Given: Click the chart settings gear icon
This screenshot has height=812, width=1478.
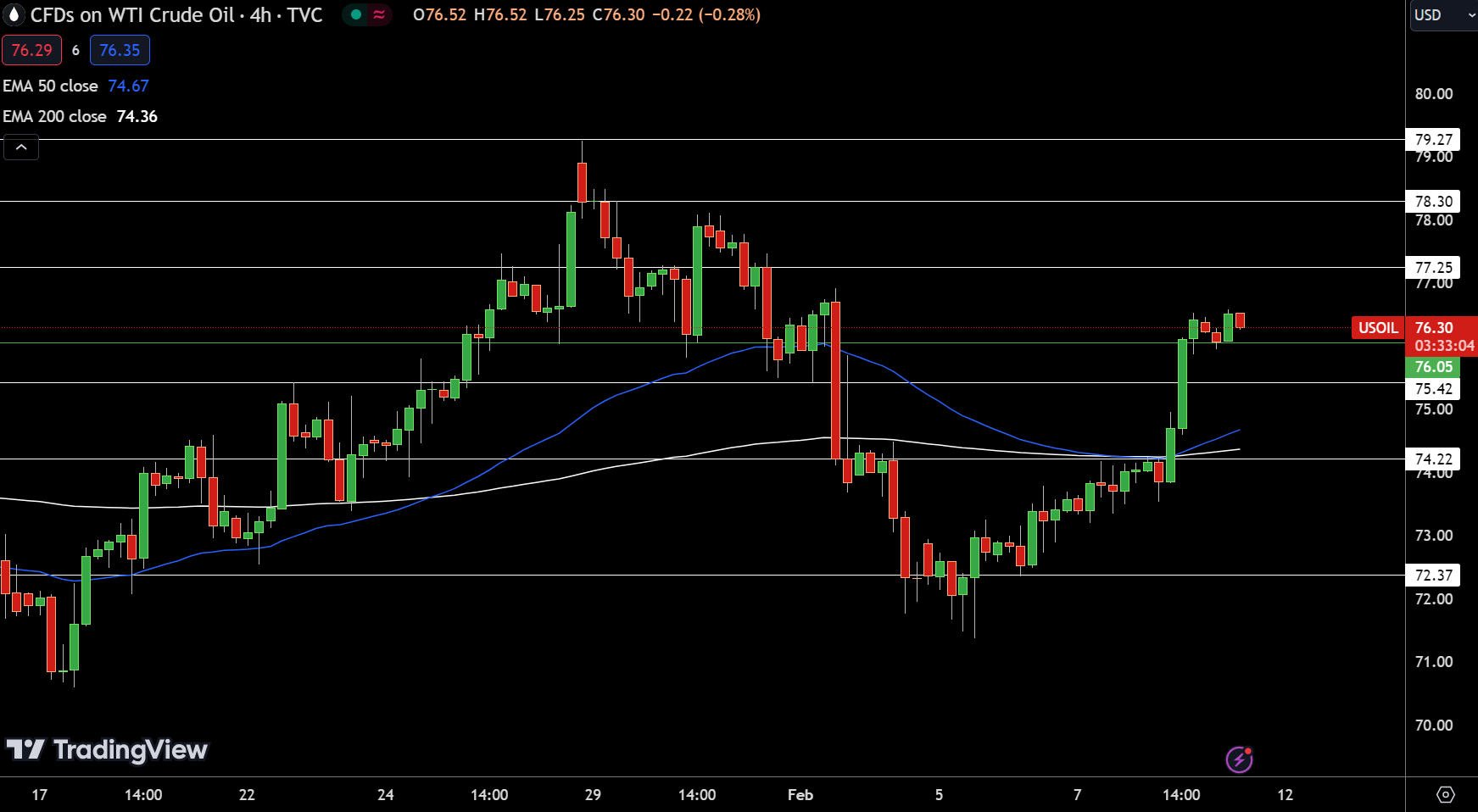Looking at the screenshot, I should pyautogui.click(x=1446, y=794).
